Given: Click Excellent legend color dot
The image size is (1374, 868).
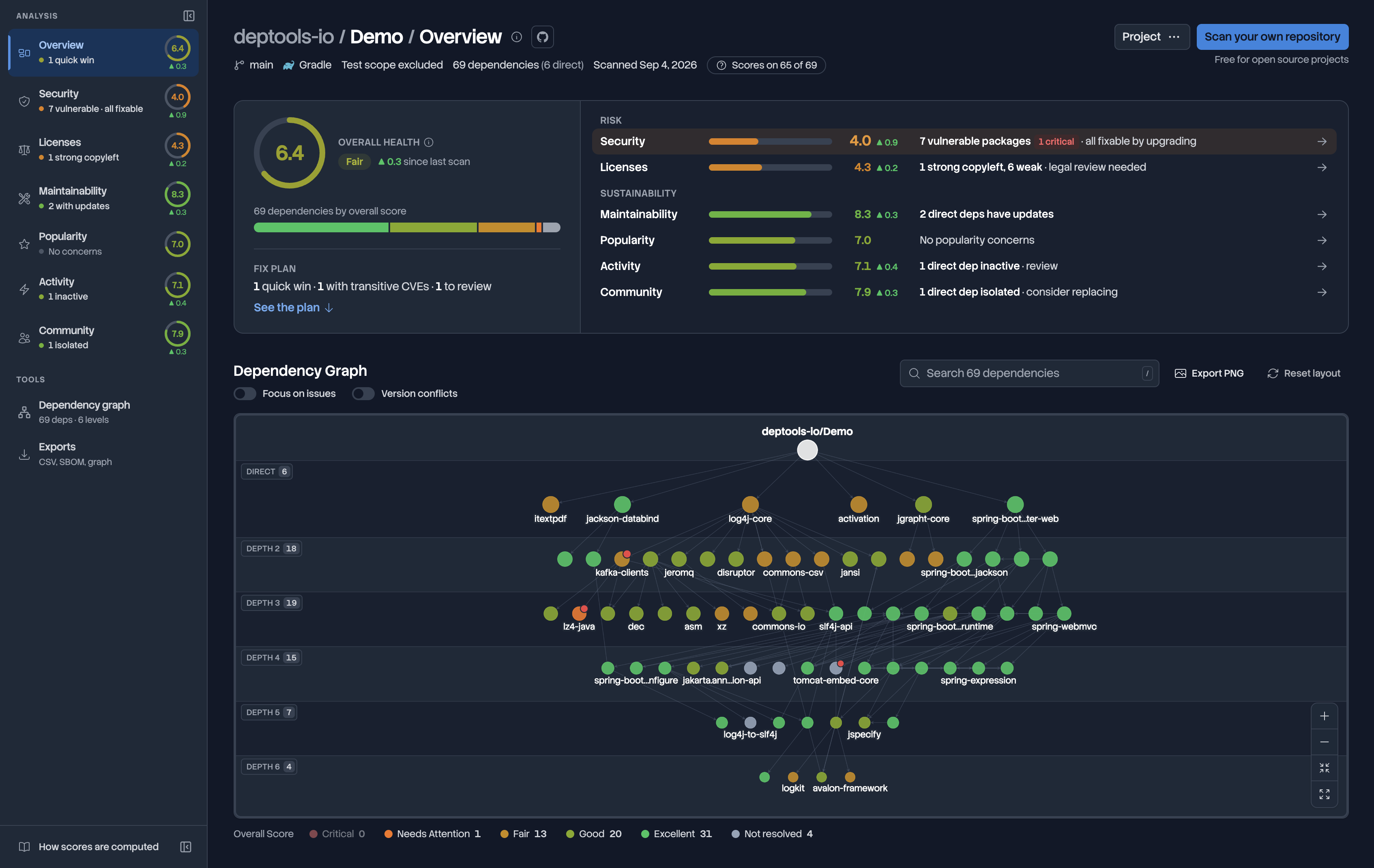Looking at the screenshot, I should [645, 834].
